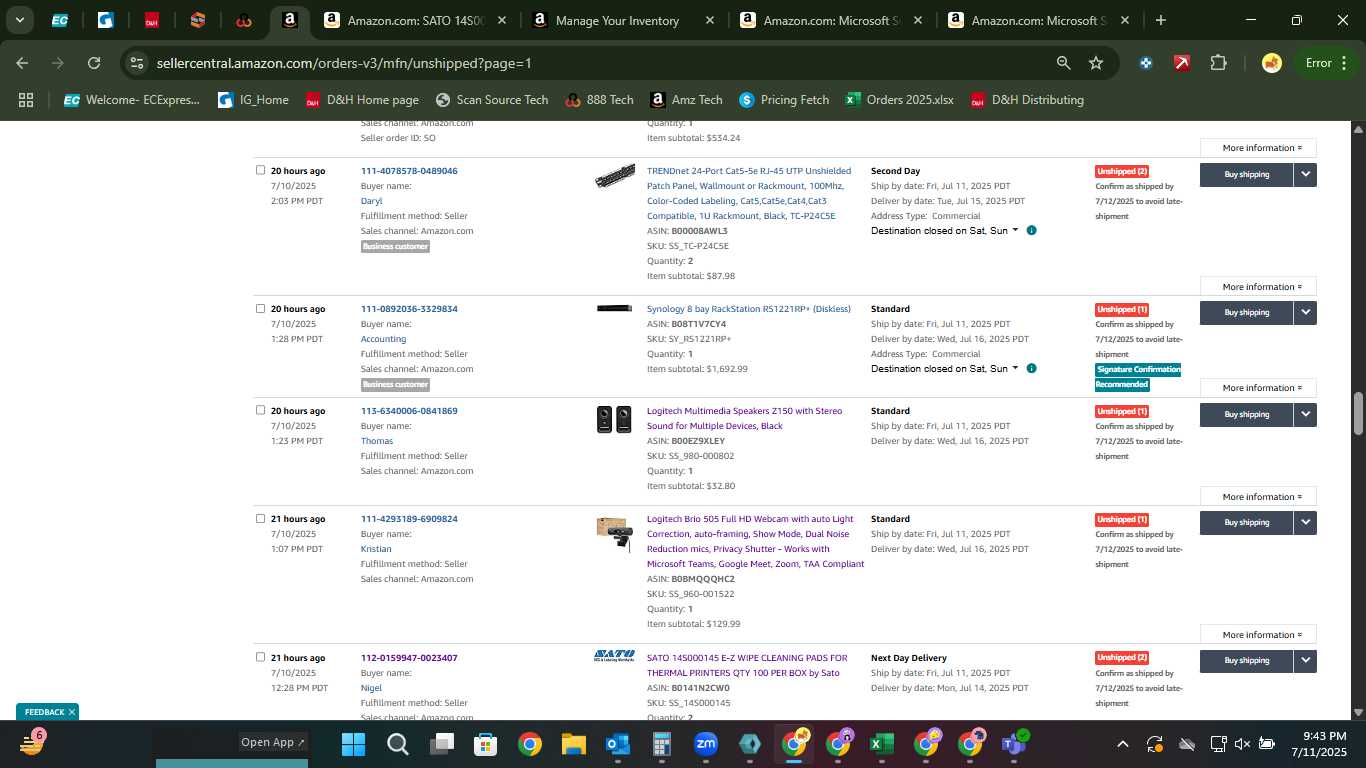Select checkbox for order 111-0892036-3329834
This screenshot has height=768, width=1366.
pyautogui.click(x=261, y=308)
